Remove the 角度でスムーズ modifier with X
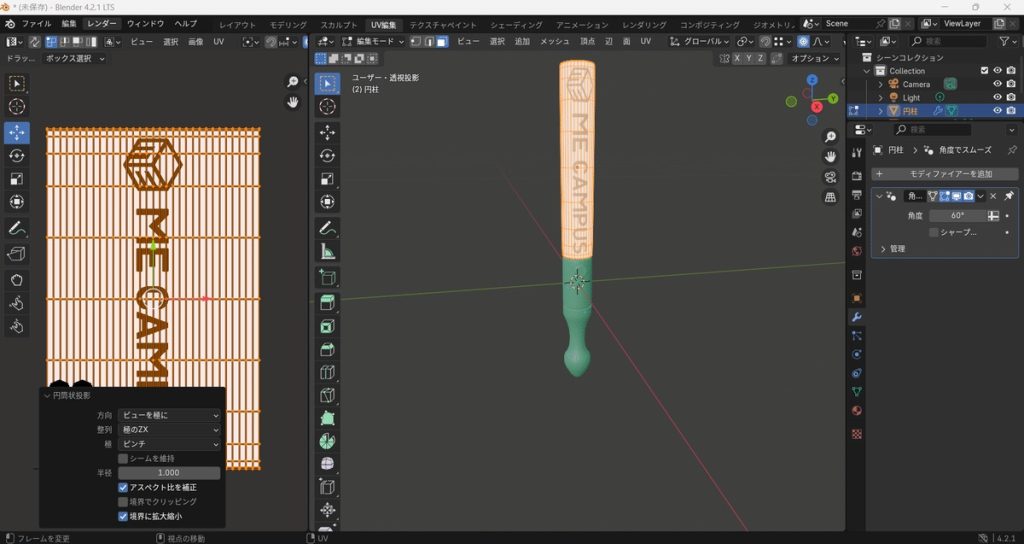The image size is (1024, 544). coord(993,196)
